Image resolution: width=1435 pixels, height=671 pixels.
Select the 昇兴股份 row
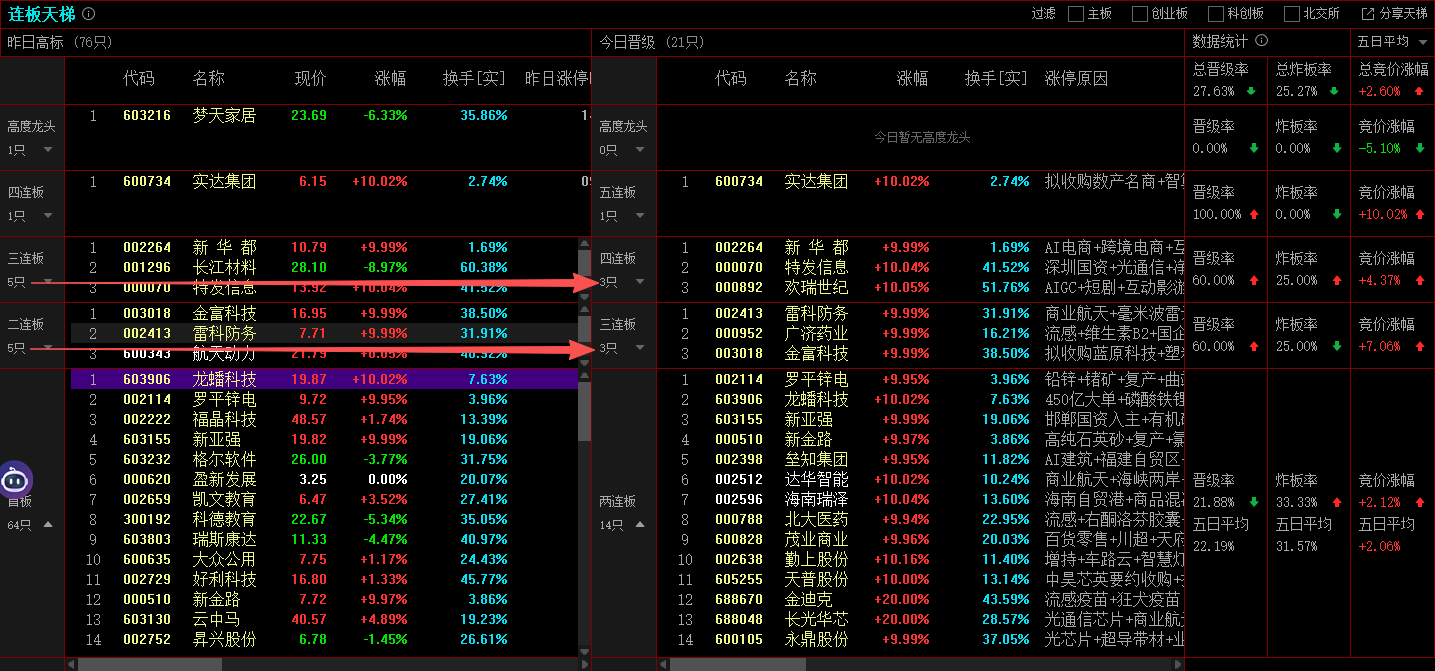(x=322, y=640)
